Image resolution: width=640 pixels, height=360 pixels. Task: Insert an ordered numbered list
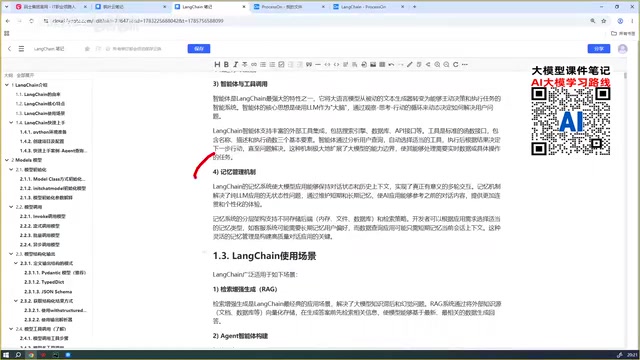272,64
